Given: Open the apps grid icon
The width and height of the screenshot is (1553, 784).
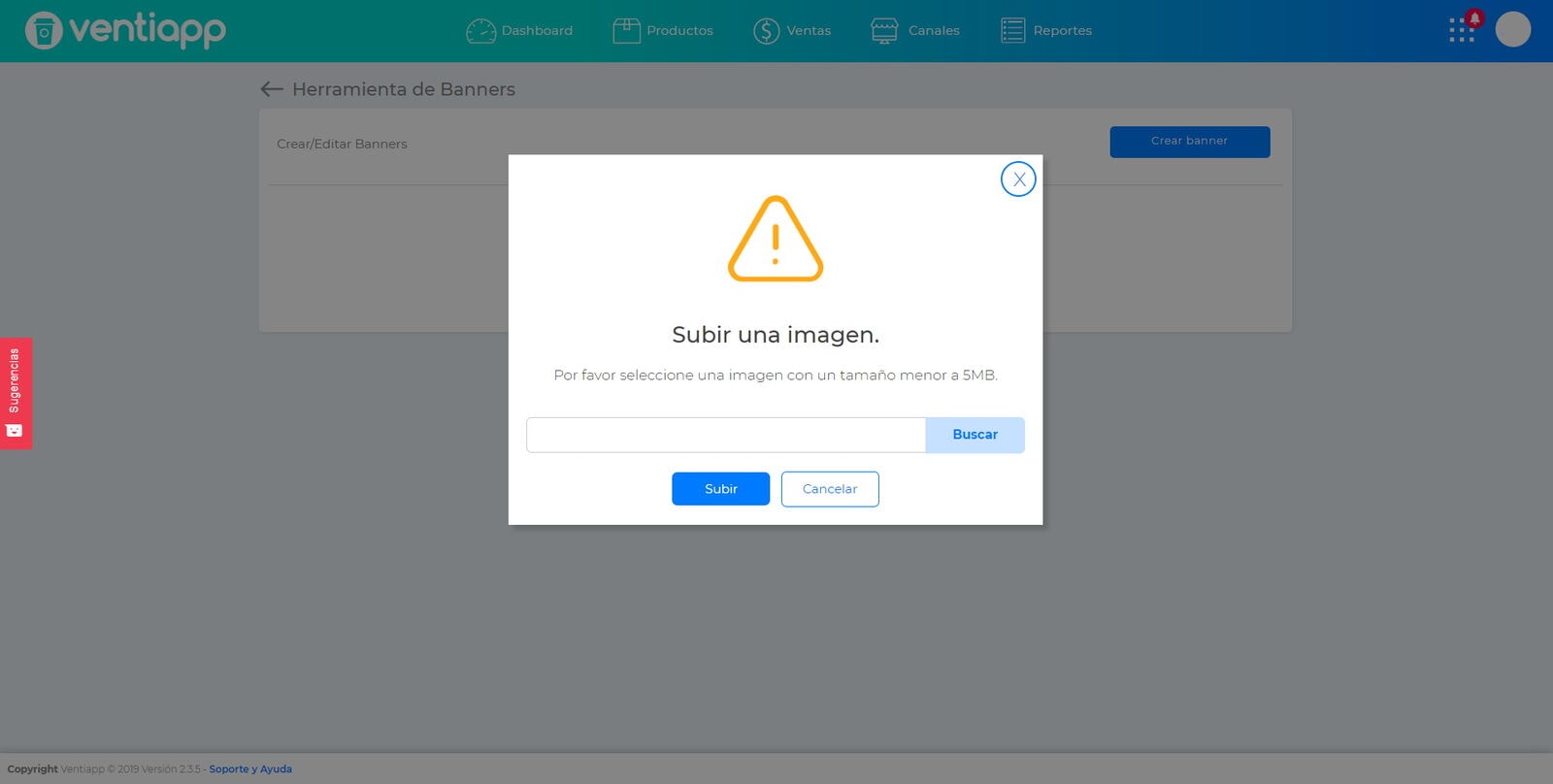Looking at the screenshot, I should [1461, 31].
